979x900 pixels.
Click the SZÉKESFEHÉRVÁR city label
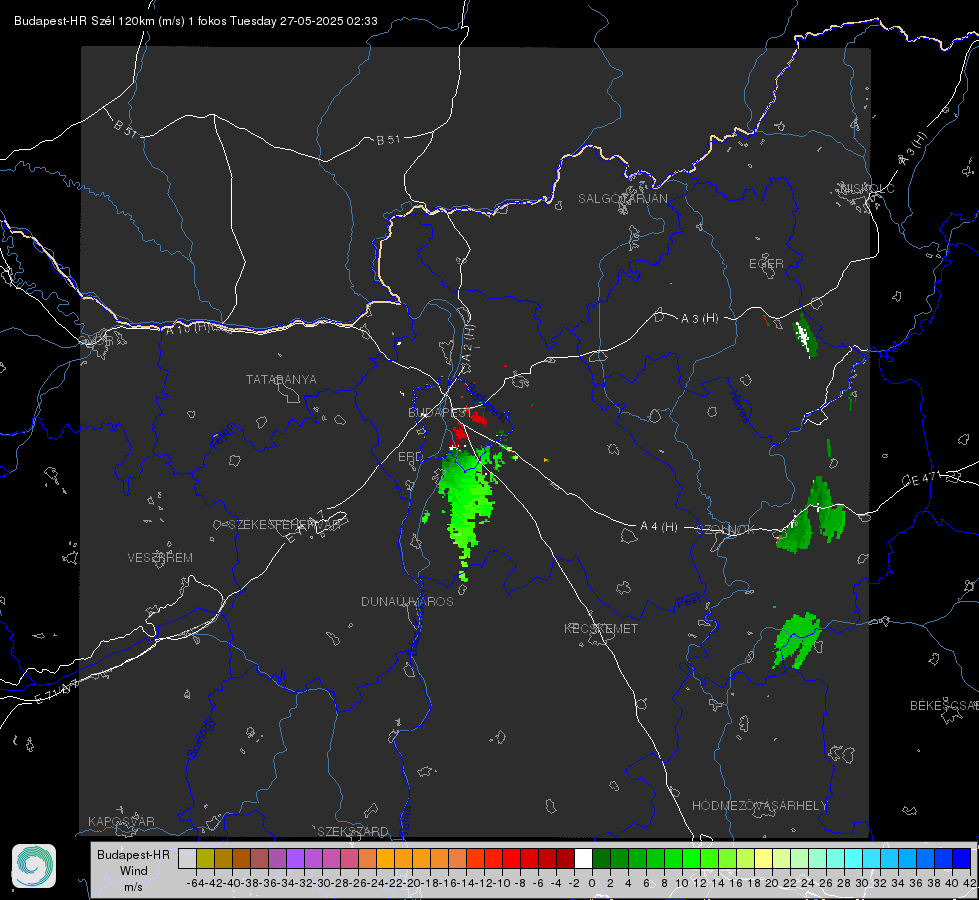point(285,525)
